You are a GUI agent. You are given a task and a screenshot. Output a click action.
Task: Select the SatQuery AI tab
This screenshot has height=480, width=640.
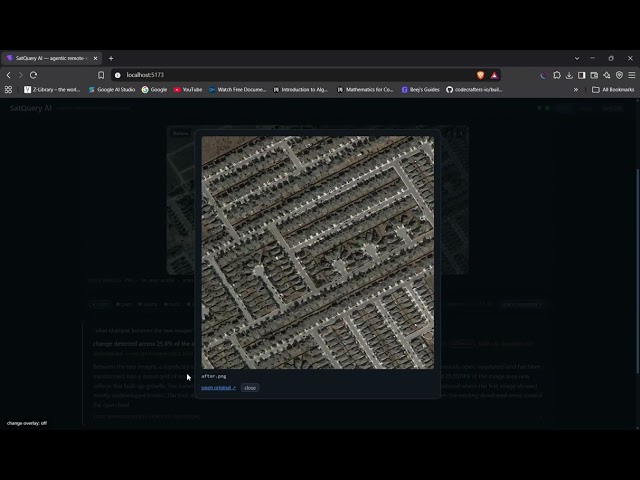(x=52, y=58)
